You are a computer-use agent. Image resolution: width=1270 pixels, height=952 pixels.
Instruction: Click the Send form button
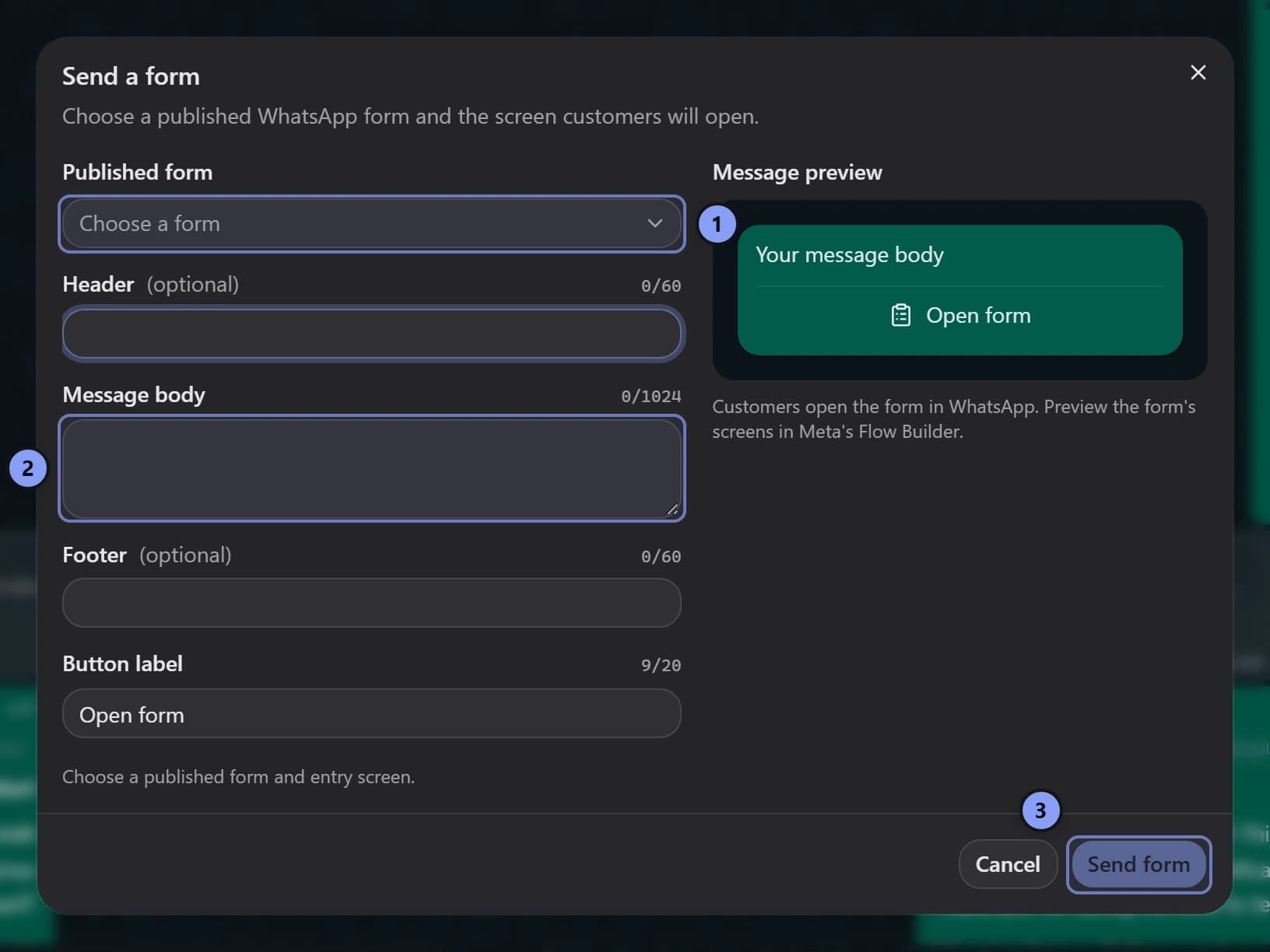point(1138,864)
